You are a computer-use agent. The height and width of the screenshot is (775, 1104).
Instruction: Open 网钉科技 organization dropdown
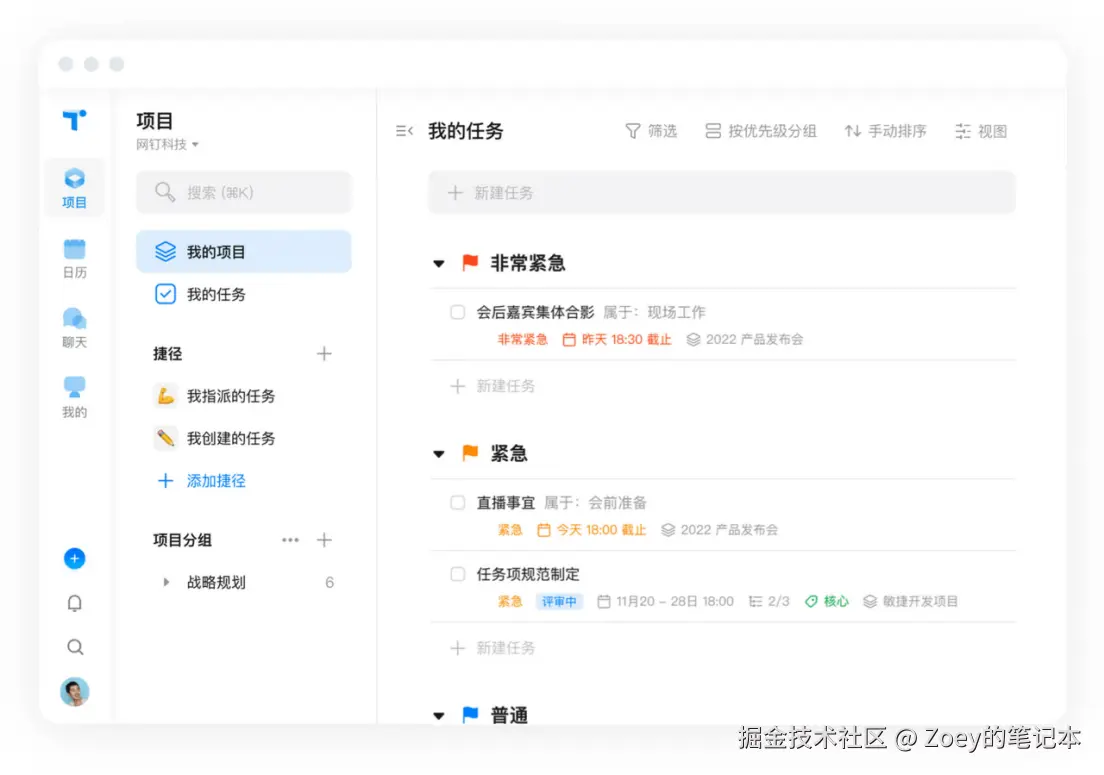[x=168, y=144]
